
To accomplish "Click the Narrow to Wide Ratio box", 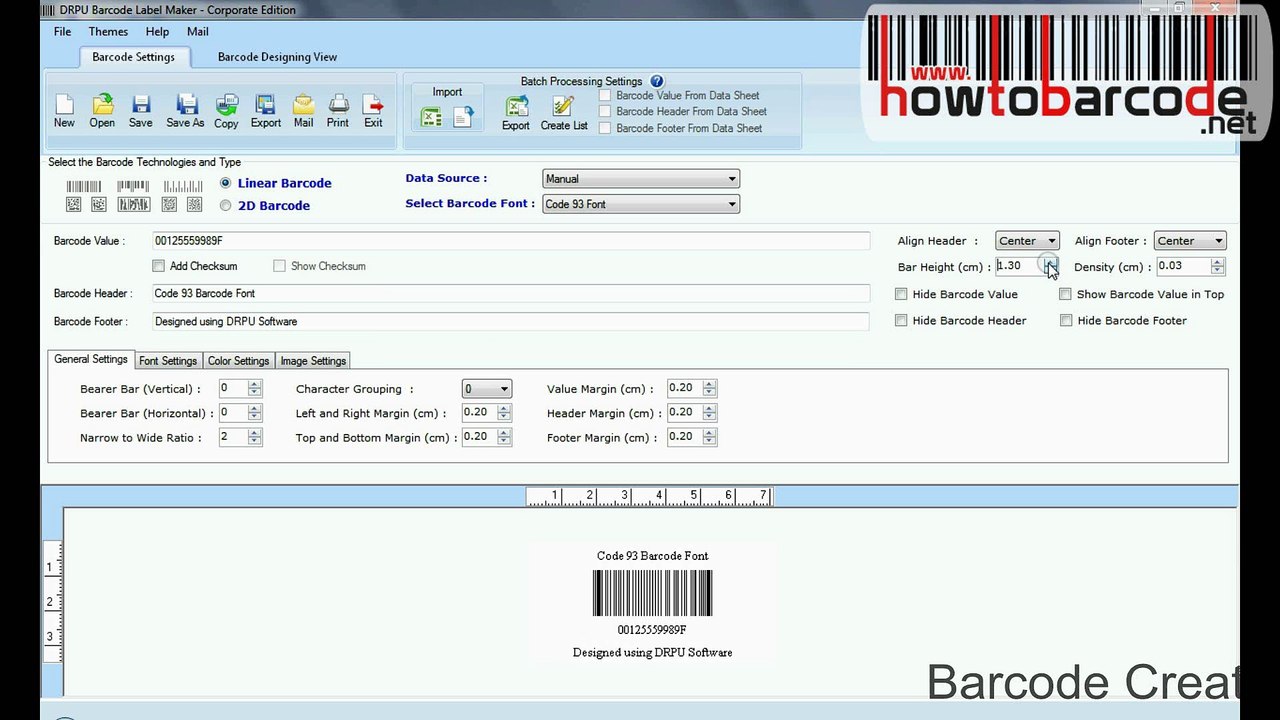I will (x=233, y=437).
